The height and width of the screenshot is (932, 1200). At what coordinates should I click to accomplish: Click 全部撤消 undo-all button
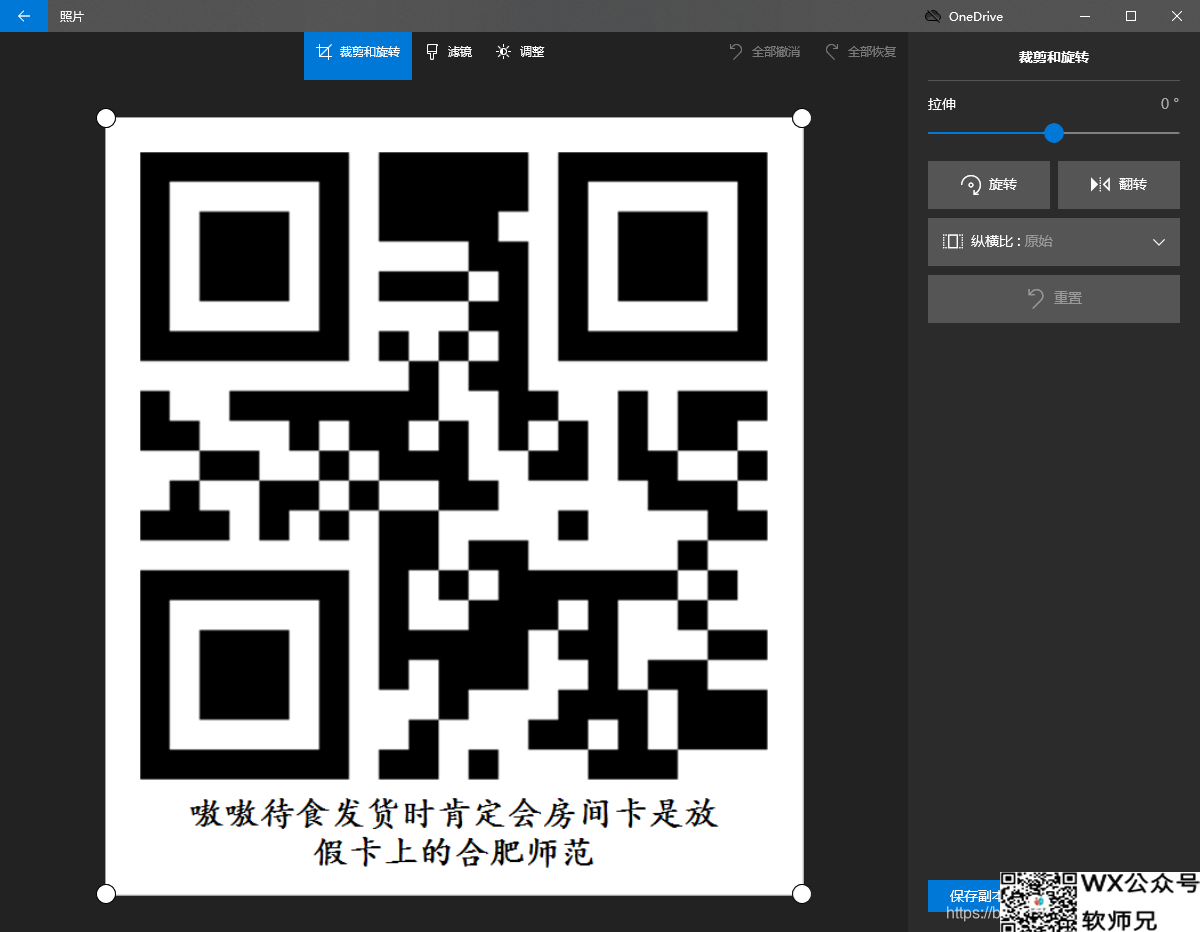pyautogui.click(x=764, y=52)
